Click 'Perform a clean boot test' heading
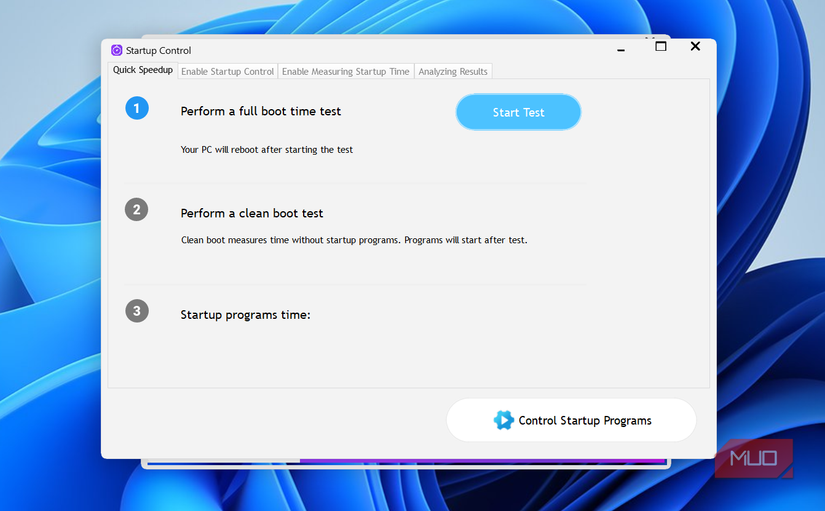Image resolution: width=825 pixels, height=511 pixels. coord(251,213)
